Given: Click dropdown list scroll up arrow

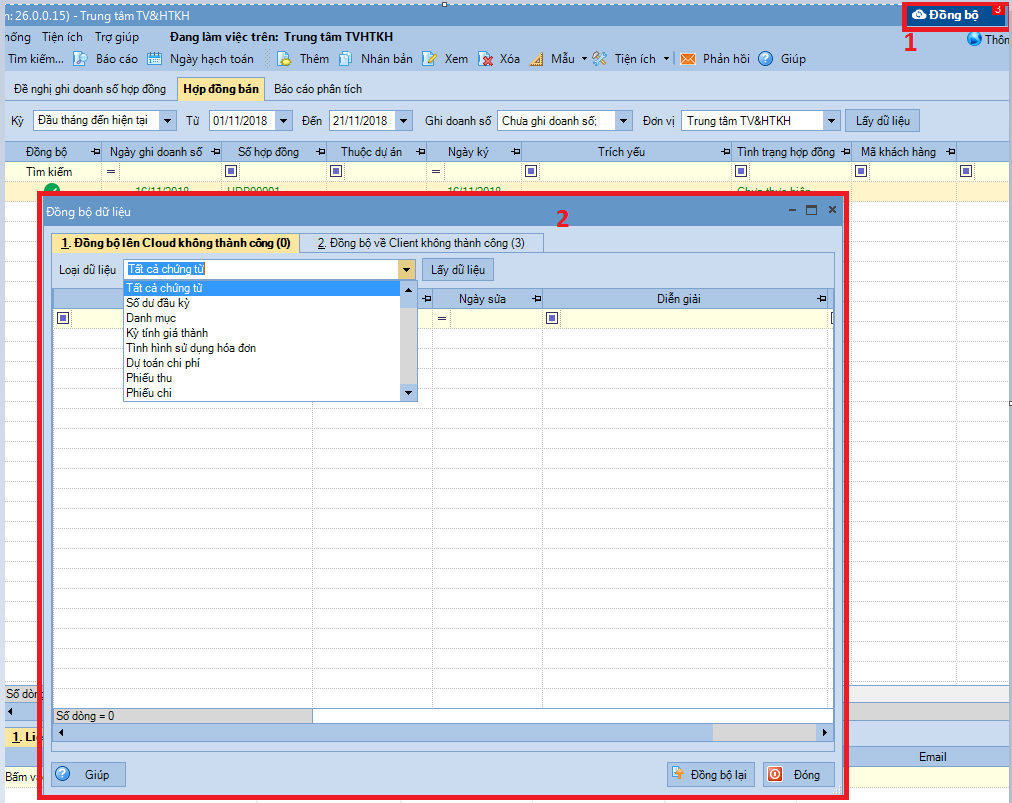Looking at the screenshot, I should pos(408,290).
